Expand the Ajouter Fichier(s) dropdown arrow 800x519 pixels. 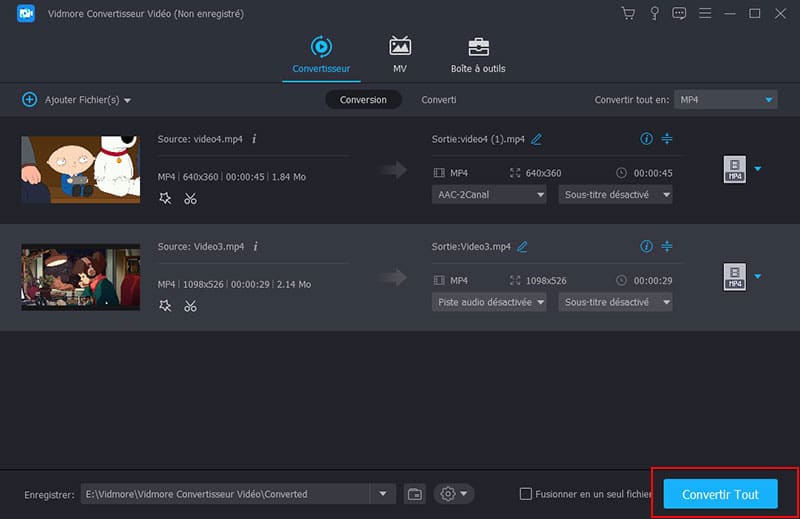coord(128,101)
